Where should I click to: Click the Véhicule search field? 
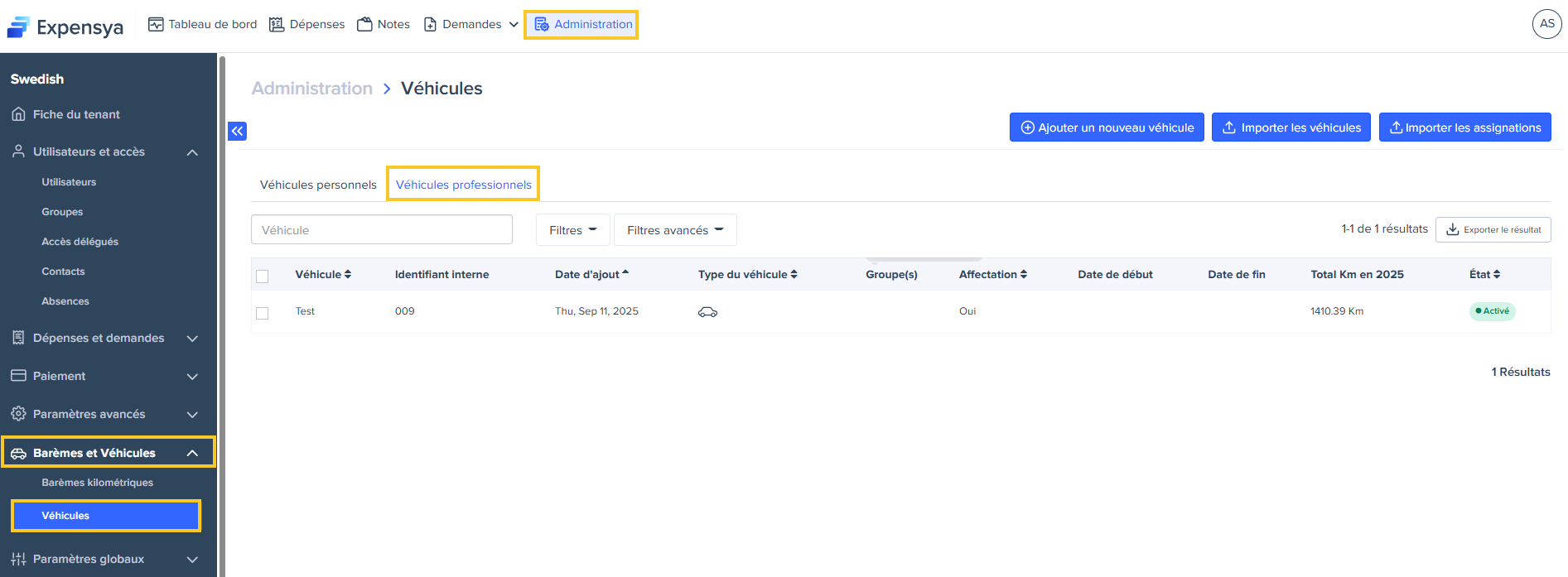point(381,230)
